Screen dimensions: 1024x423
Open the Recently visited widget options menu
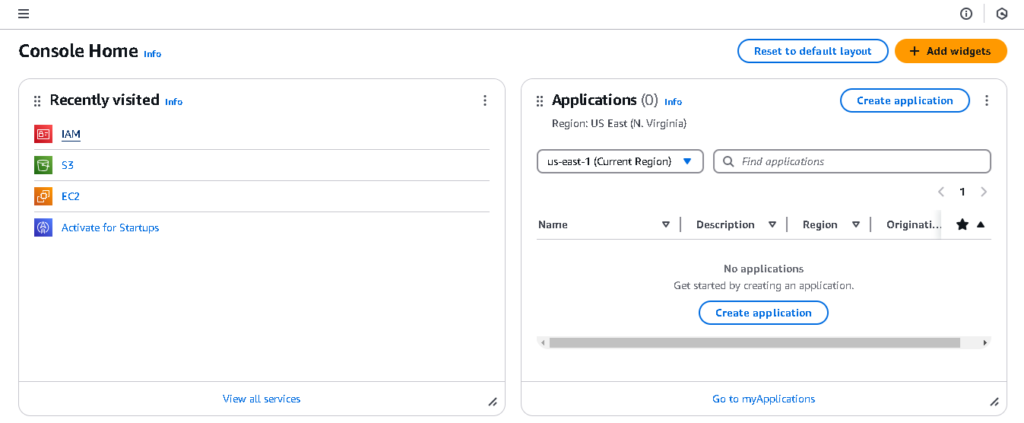(485, 101)
